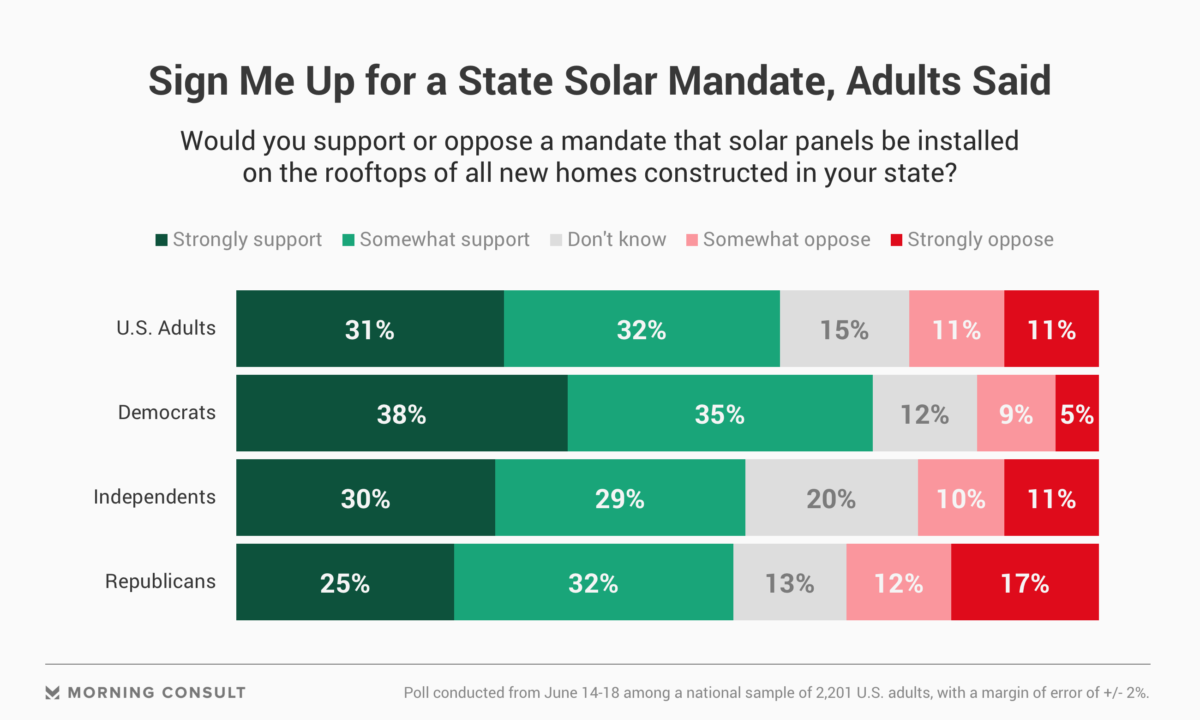Screen dimensions: 1200x720
Task: Click the U.S. Adults row label
Action: pyautogui.click(x=165, y=327)
